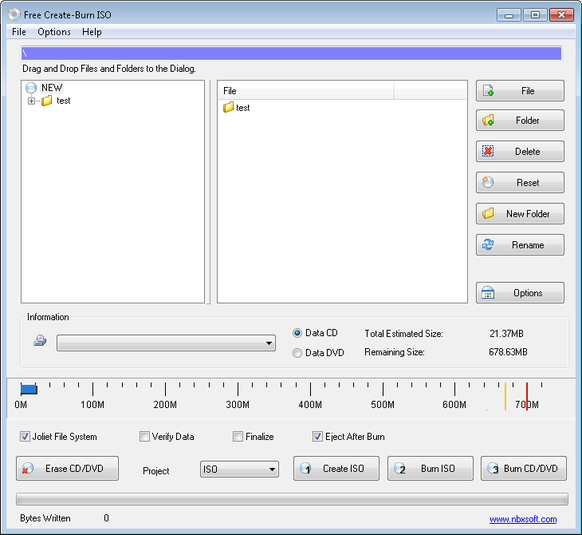Screen dimensions: 582x535
Task: Click the Erase CD/DVD disc icon
Action: click(x=27, y=469)
